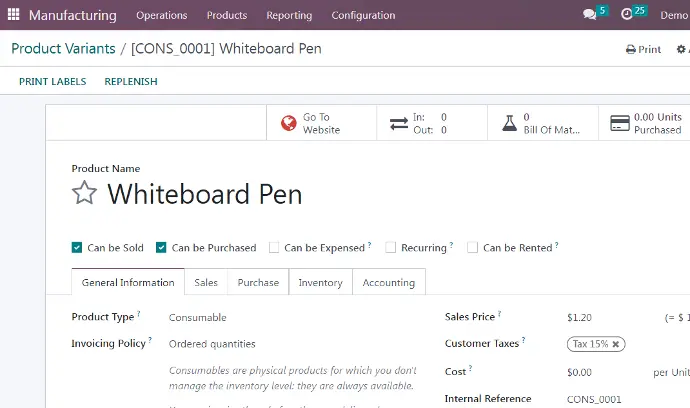Click the Go To Website globe icon
The height and width of the screenshot is (408, 690).
[x=288, y=123]
